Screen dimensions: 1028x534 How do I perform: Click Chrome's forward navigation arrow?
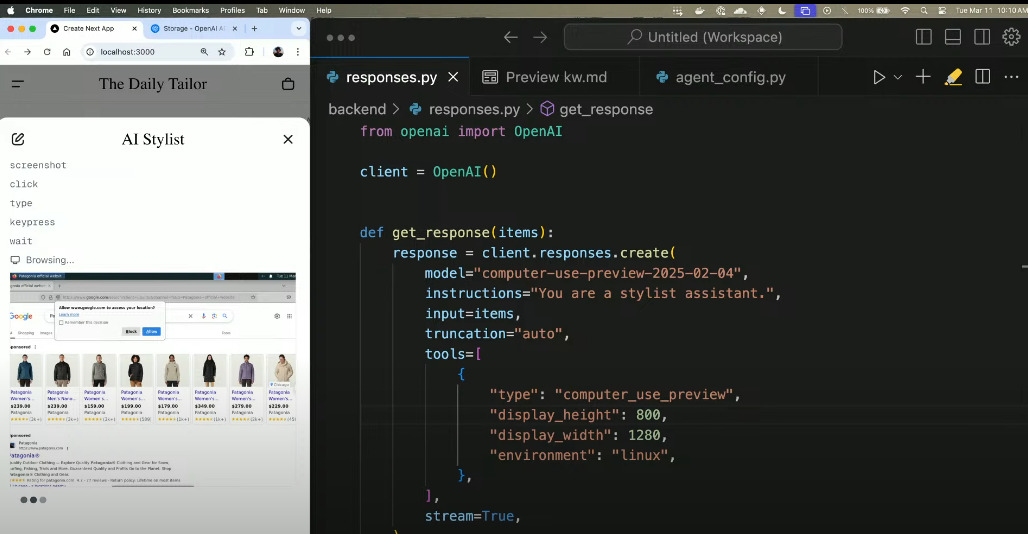click(27, 52)
